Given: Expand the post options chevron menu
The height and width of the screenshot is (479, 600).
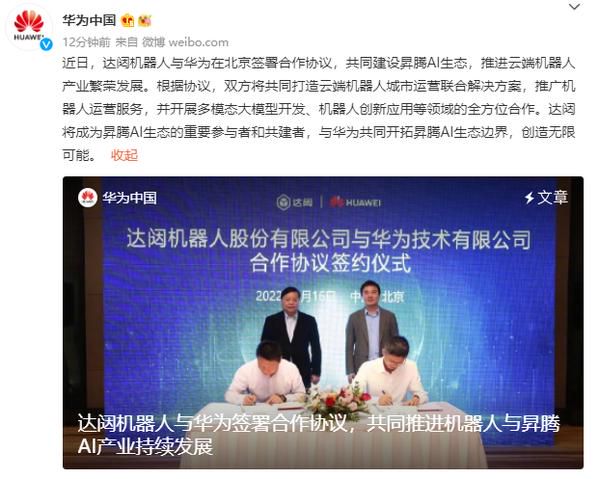Looking at the screenshot, I should point(574,7).
